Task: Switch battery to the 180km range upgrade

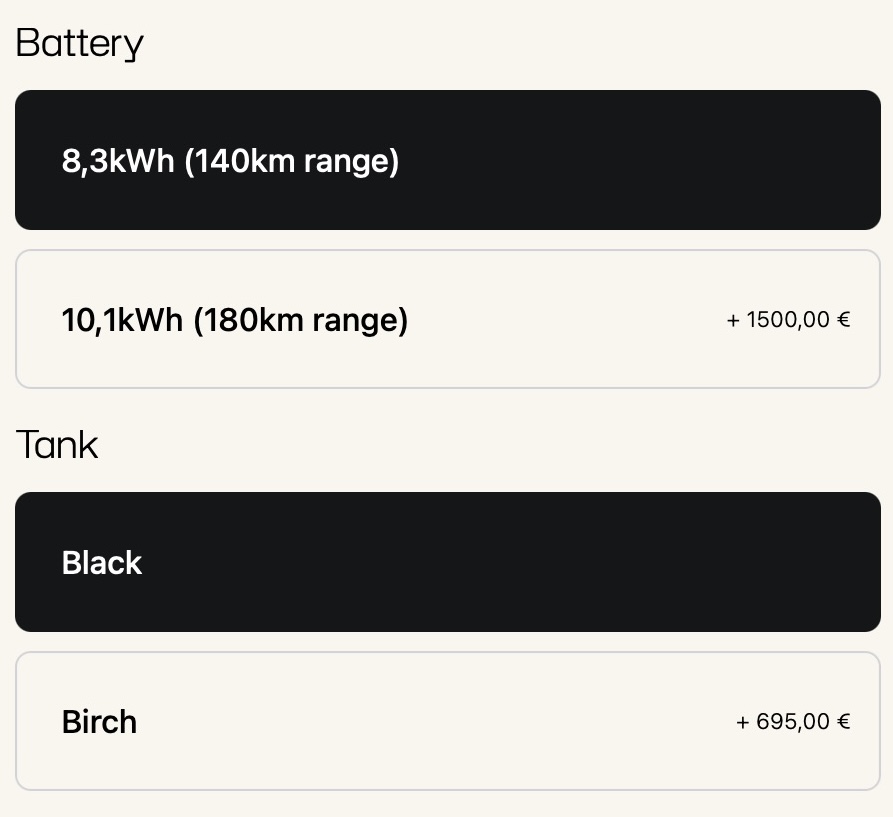Action: click(447, 319)
